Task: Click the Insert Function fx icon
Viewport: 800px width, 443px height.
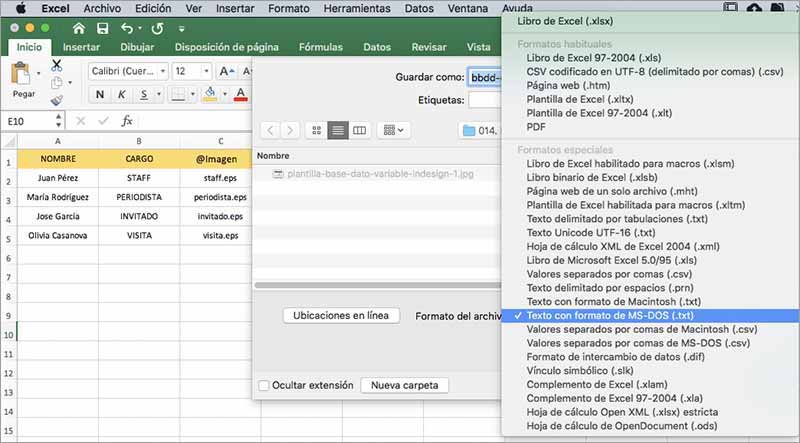Action: pos(127,121)
